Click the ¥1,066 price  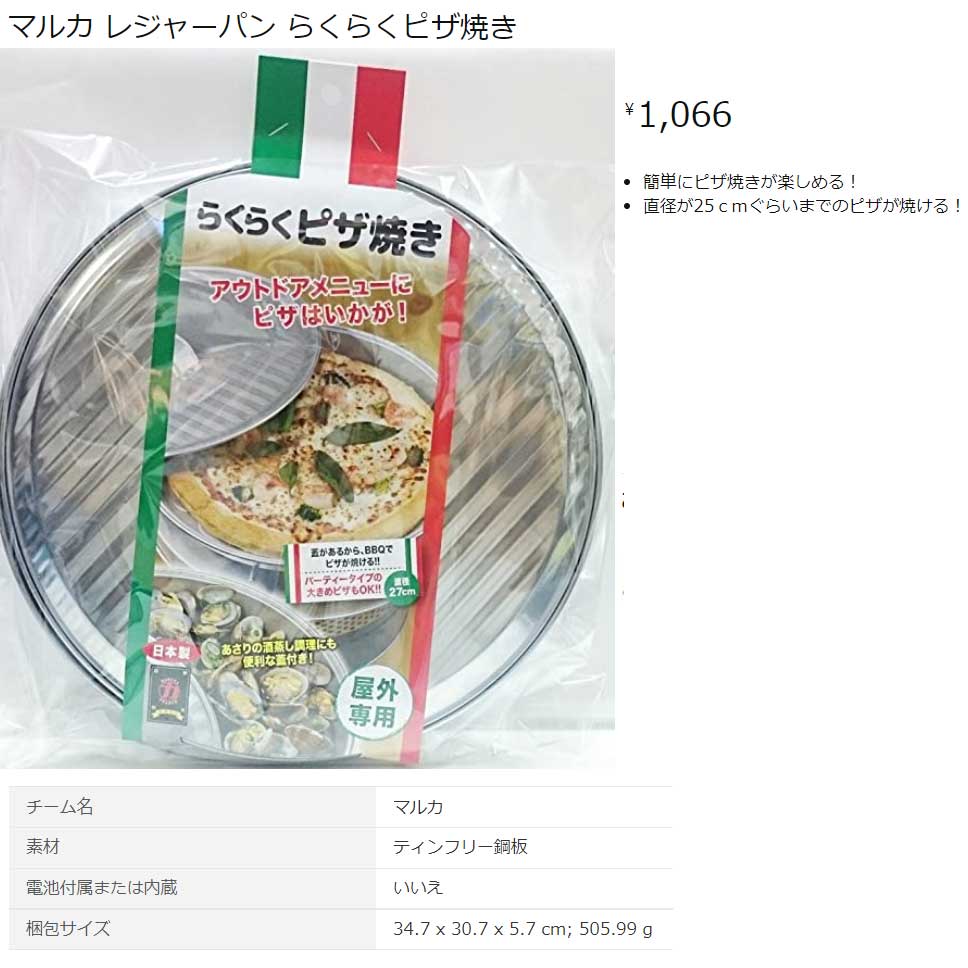coord(678,114)
